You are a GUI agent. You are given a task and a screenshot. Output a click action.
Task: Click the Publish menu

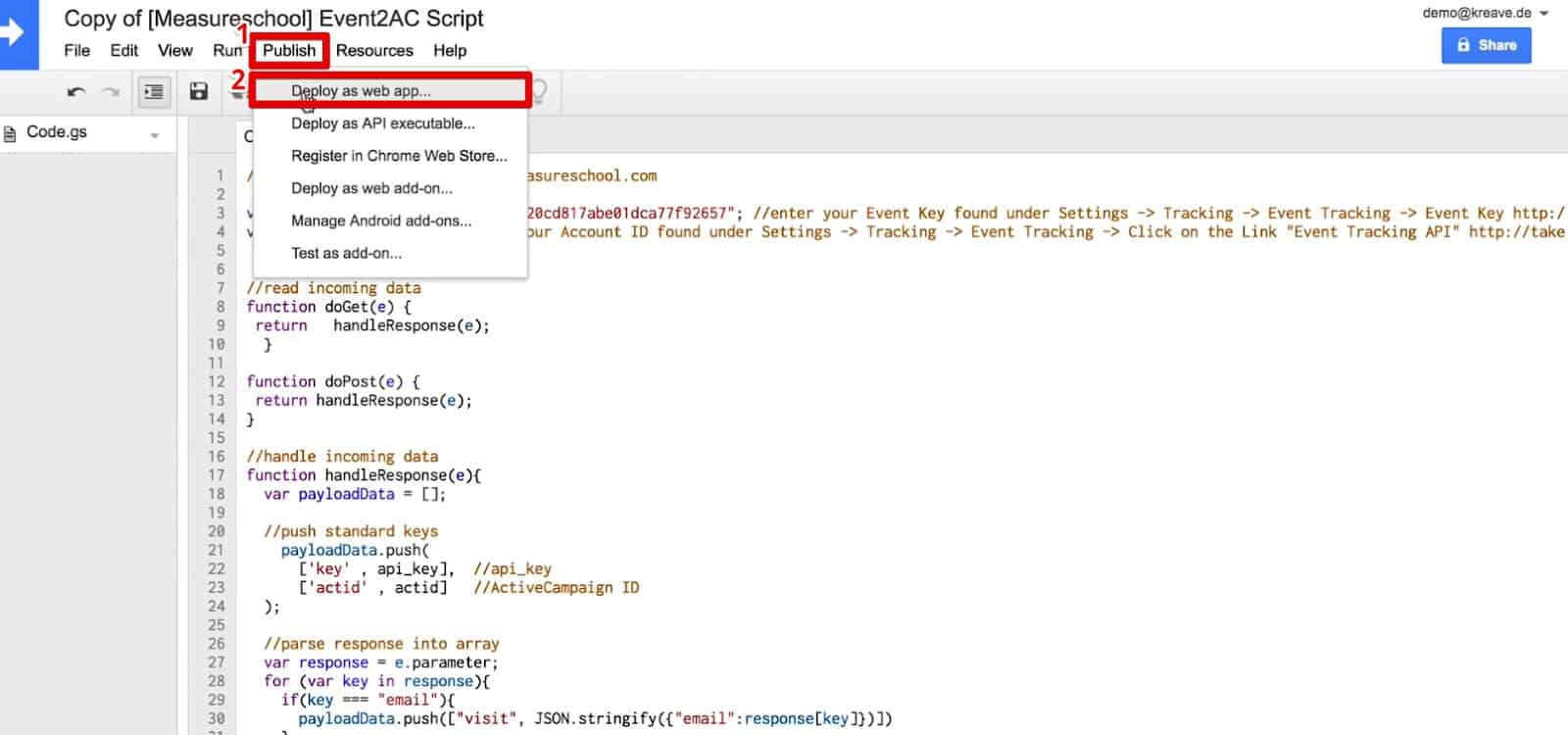pos(289,50)
